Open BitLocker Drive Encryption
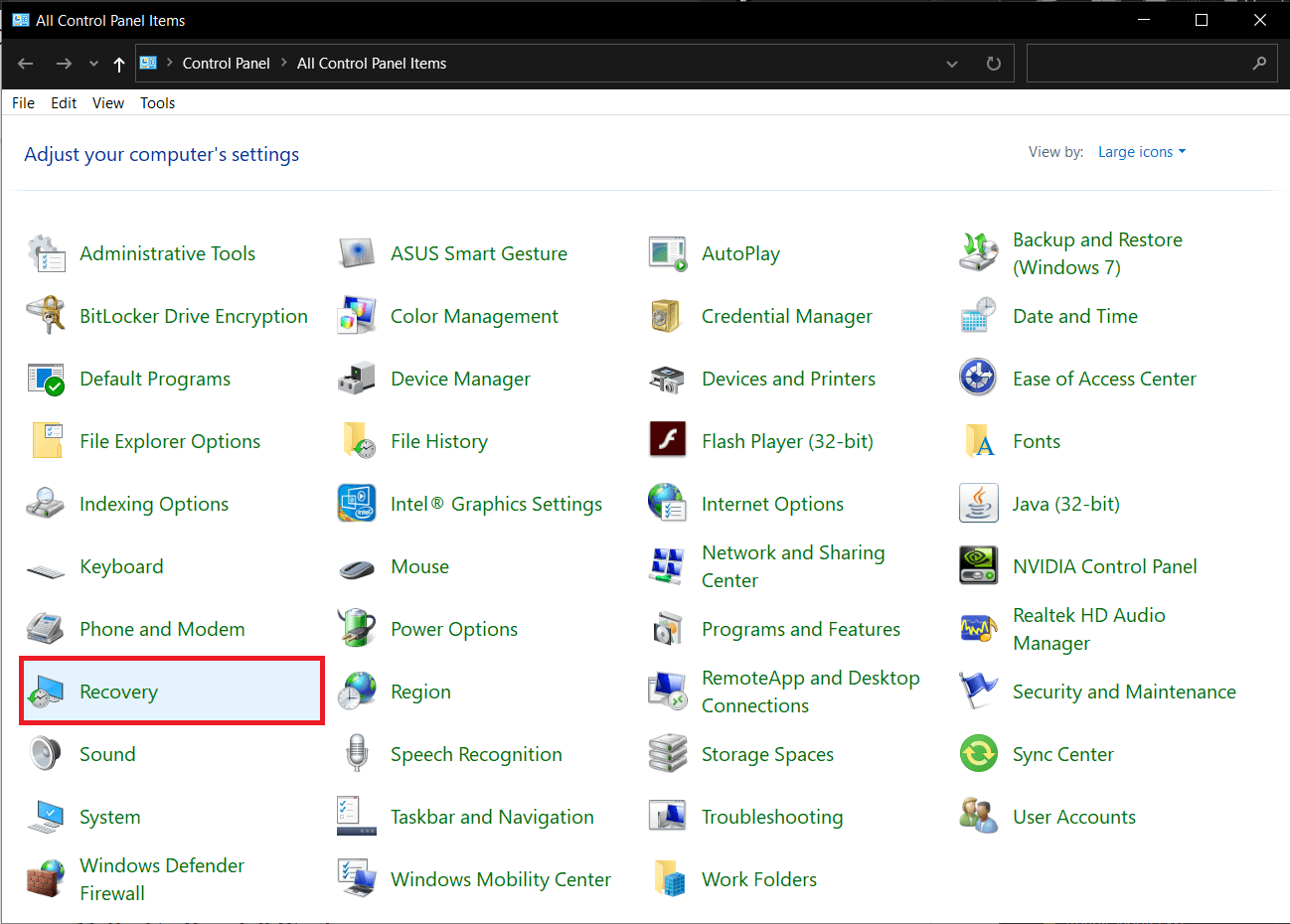The width and height of the screenshot is (1290, 924). 194,316
